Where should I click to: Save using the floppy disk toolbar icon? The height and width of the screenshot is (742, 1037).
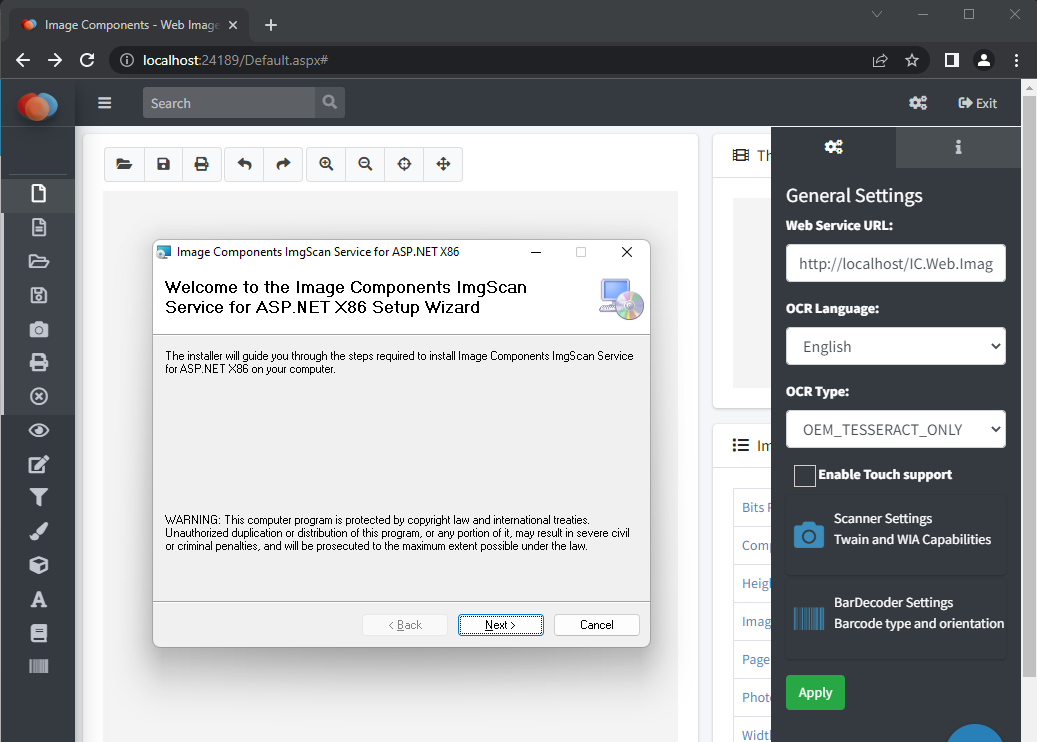163,164
